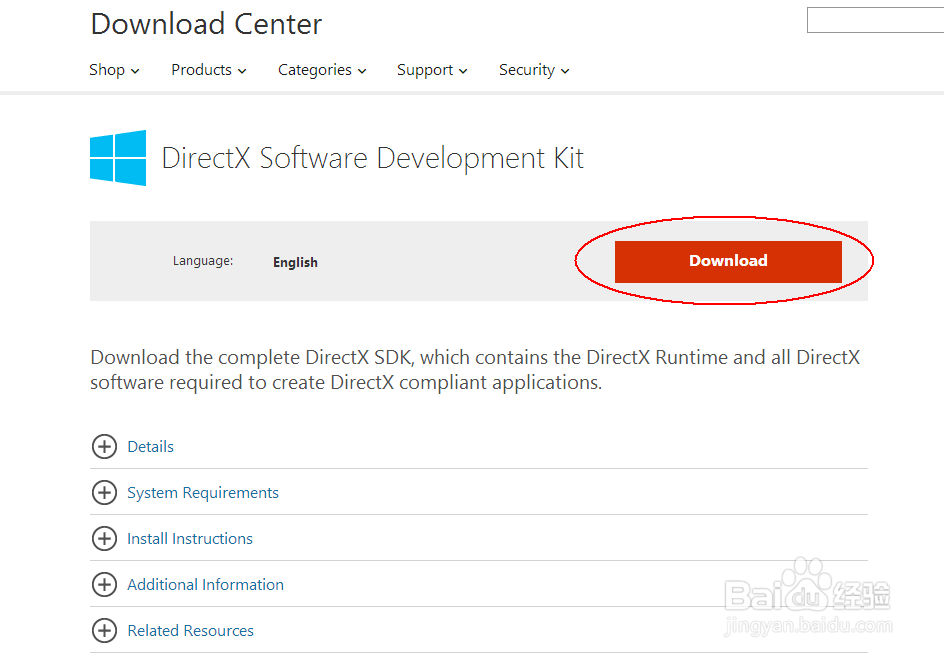The height and width of the screenshot is (658, 944).
Task: Click the plus icon beside System Requirements
Action: [x=105, y=493]
